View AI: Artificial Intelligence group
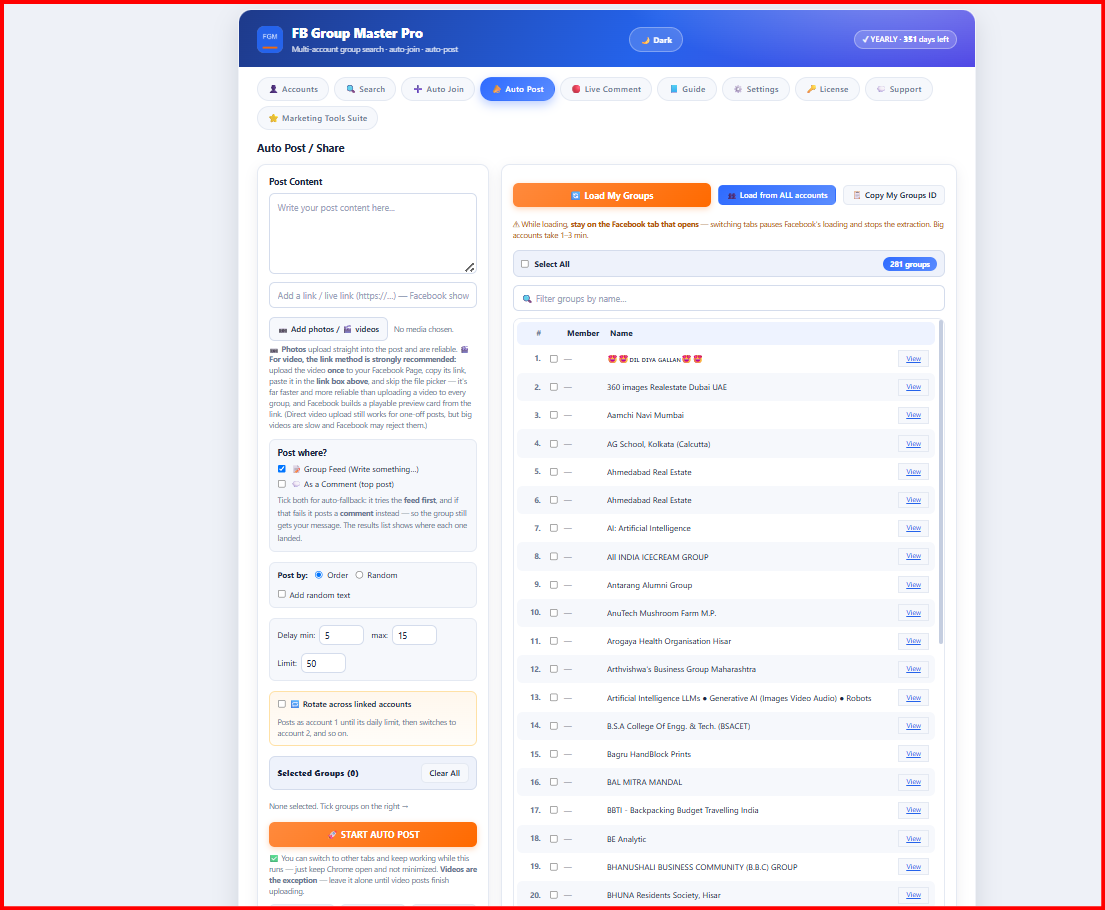Image resolution: width=1105 pixels, height=910 pixels. [913, 528]
